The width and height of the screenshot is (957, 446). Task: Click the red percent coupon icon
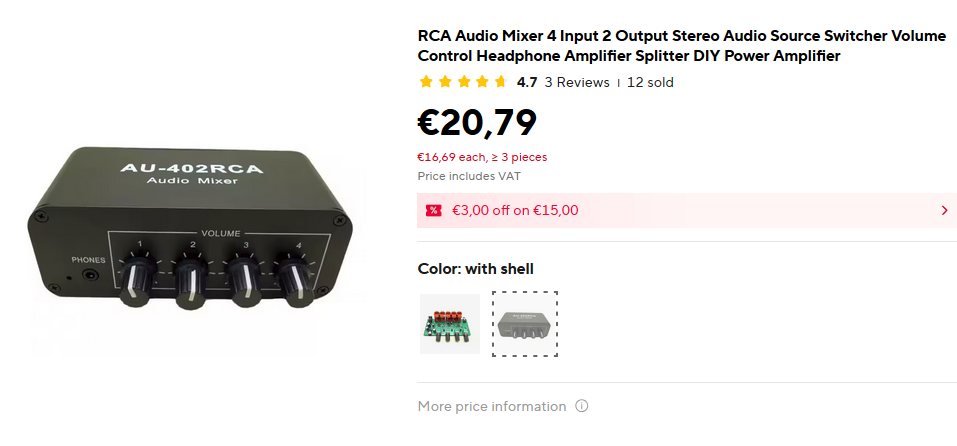click(x=433, y=210)
